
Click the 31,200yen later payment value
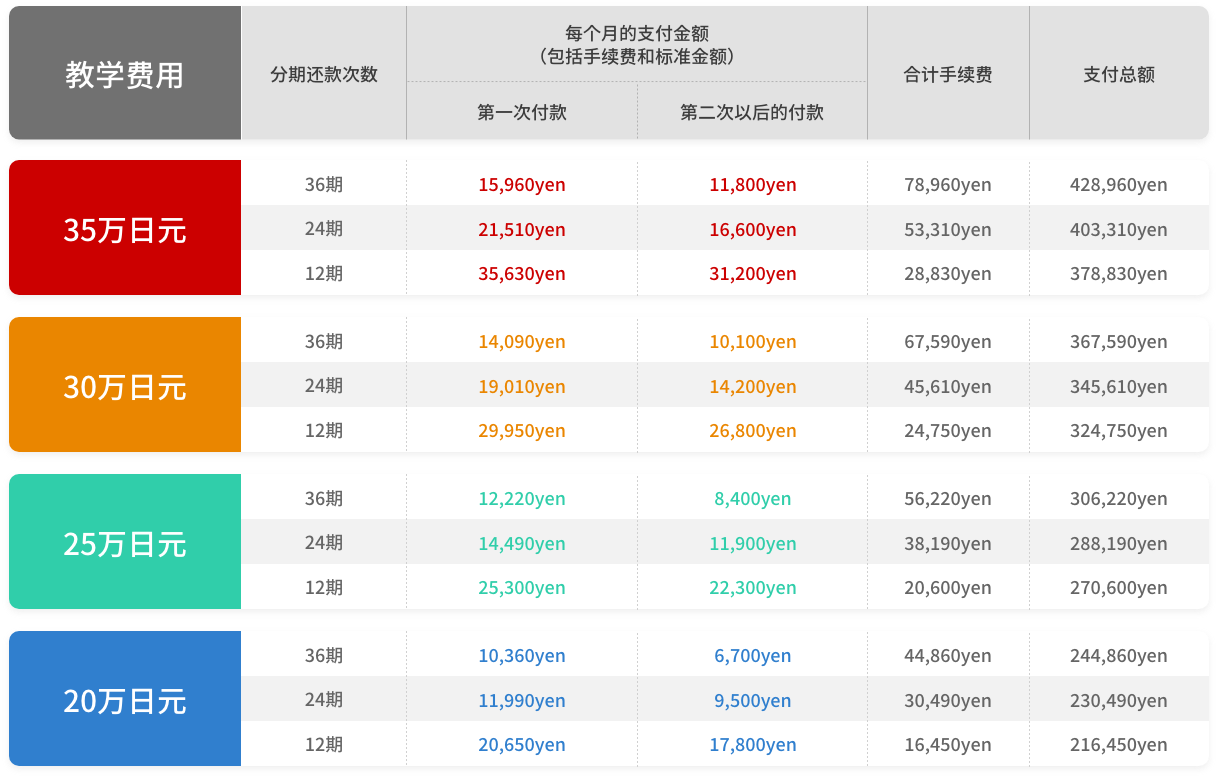tap(753, 274)
